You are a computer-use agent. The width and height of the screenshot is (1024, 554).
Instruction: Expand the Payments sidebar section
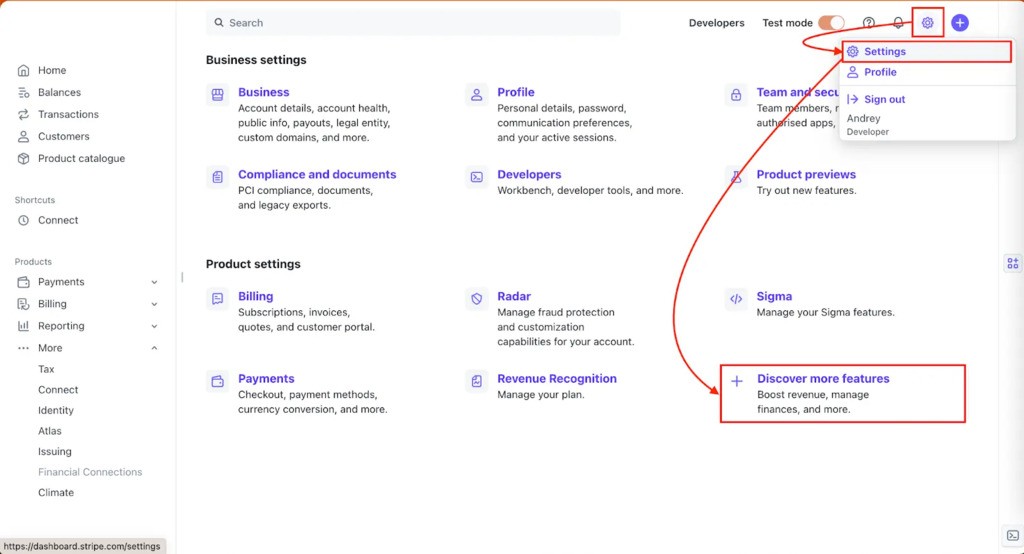click(x=154, y=282)
